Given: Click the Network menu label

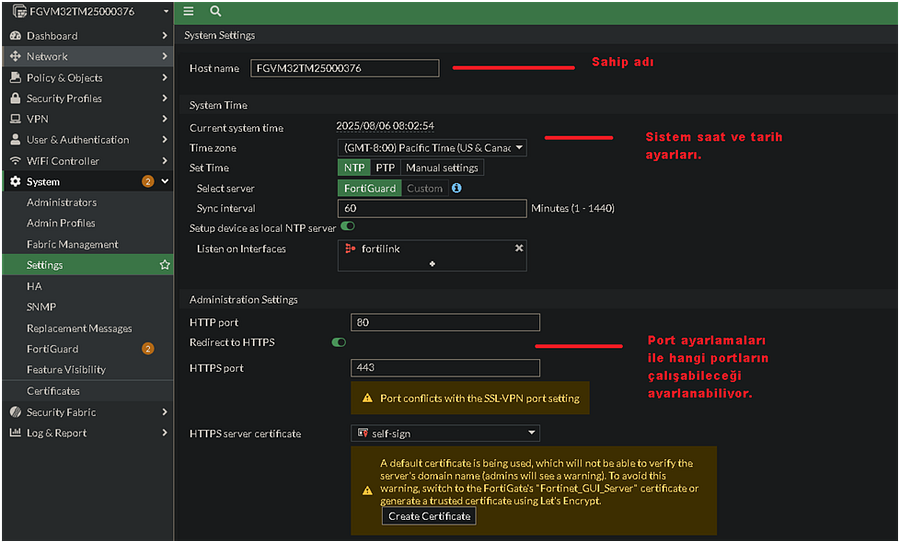Looking at the screenshot, I should (47, 56).
